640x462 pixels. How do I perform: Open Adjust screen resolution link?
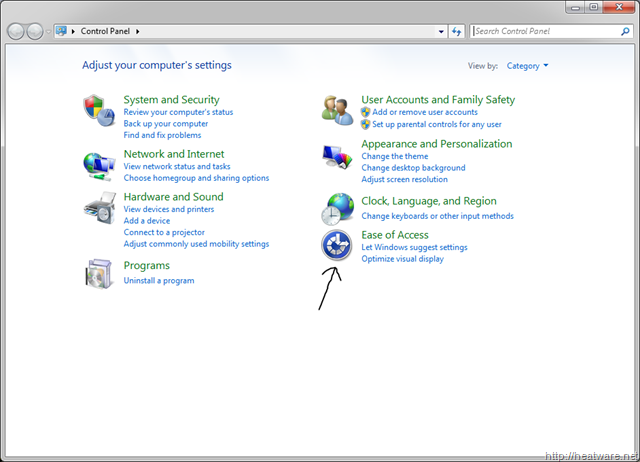(404, 180)
